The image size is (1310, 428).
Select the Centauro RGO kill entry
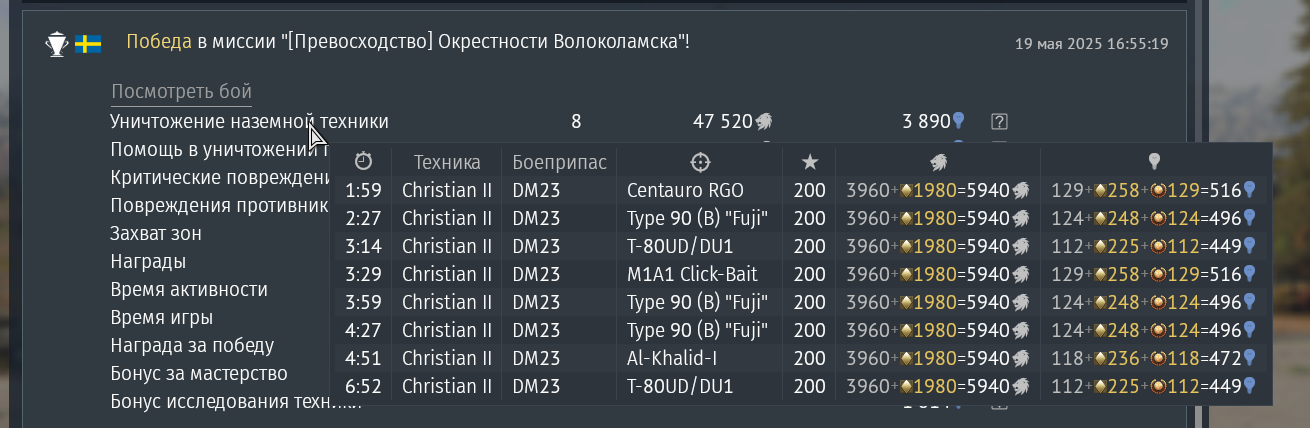[x=685, y=190]
